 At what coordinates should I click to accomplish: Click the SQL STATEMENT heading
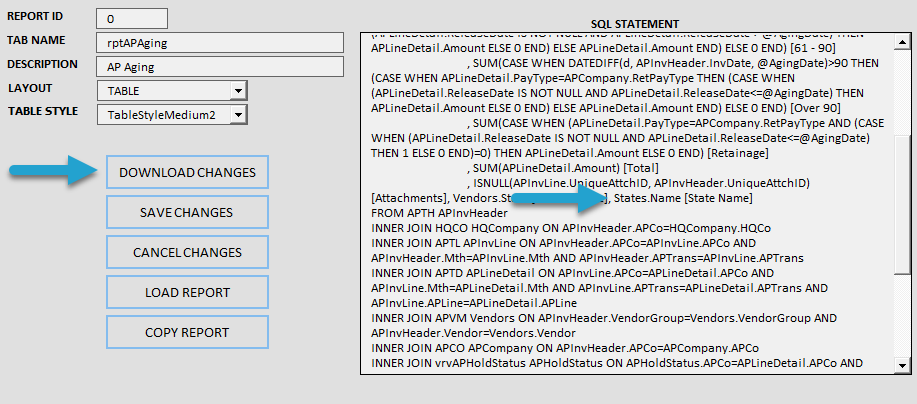click(635, 24)
